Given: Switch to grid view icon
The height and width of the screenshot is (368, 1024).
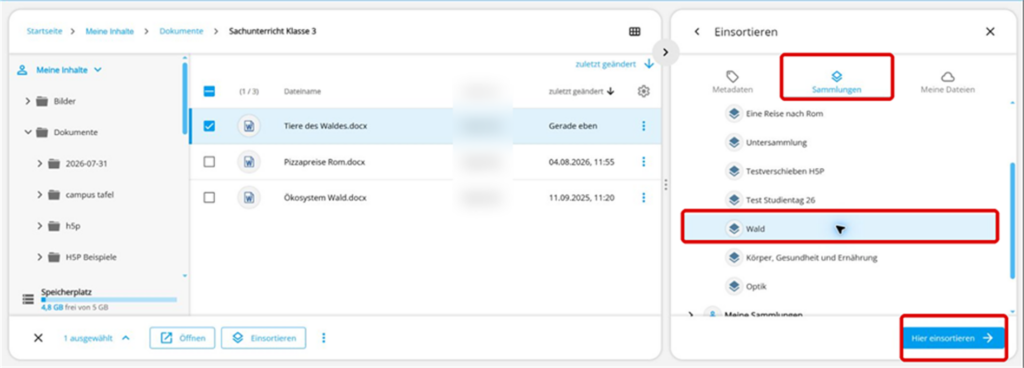Looking at the screenshot, I should tap(634, 31).
